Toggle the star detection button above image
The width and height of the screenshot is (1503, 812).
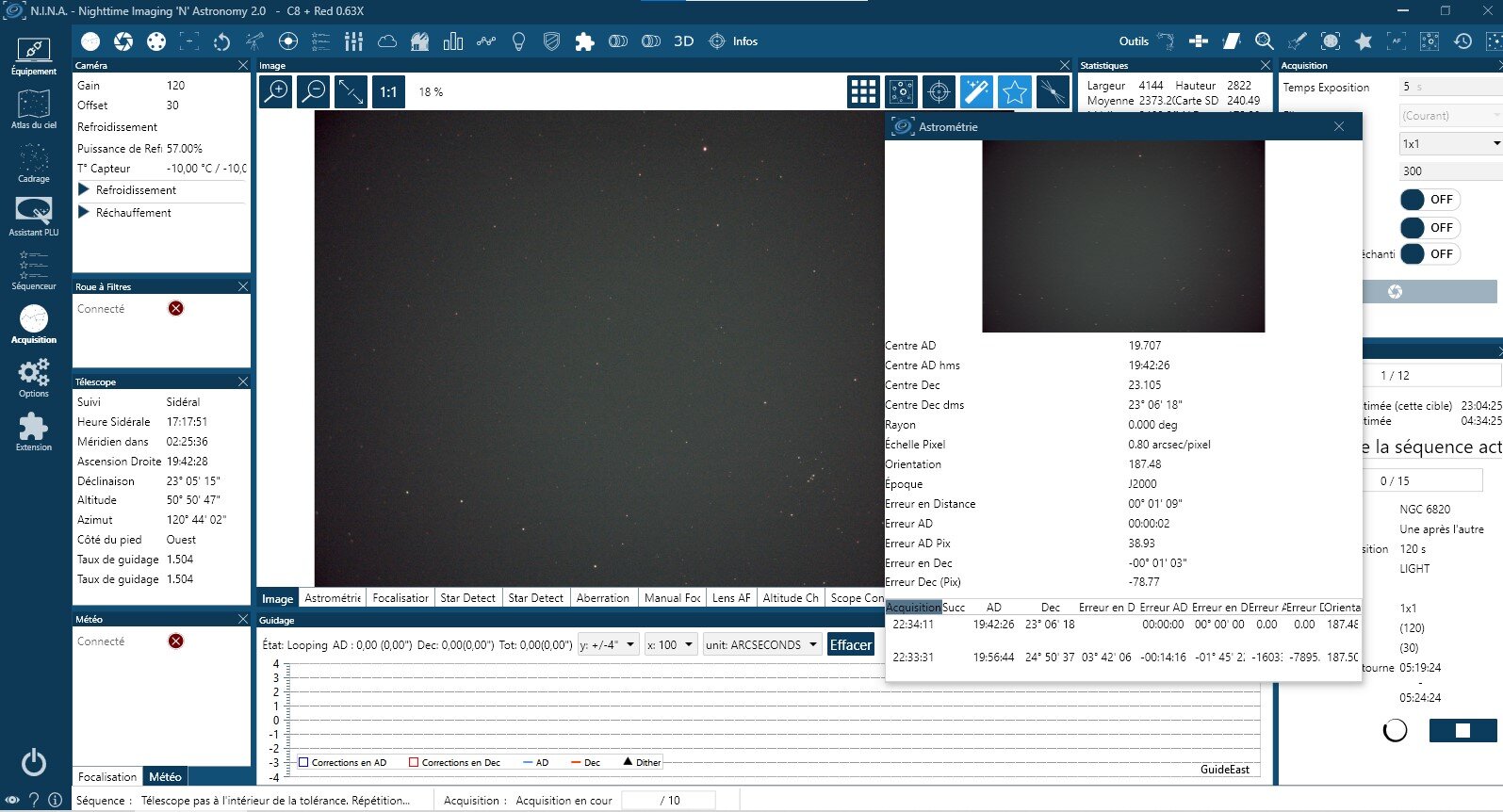[x=1014, y=91]
